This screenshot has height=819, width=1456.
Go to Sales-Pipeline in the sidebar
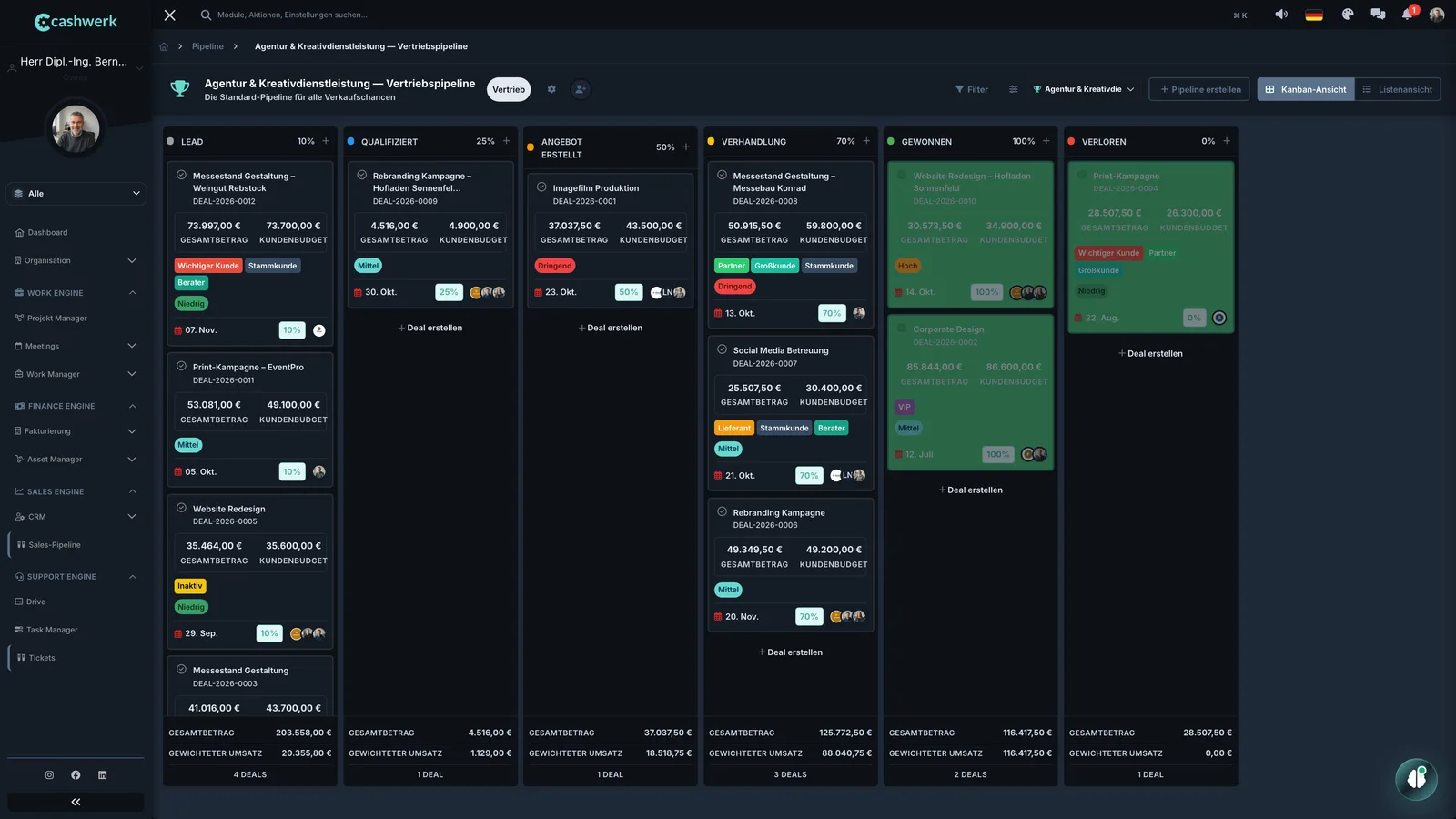coord(55,545)
